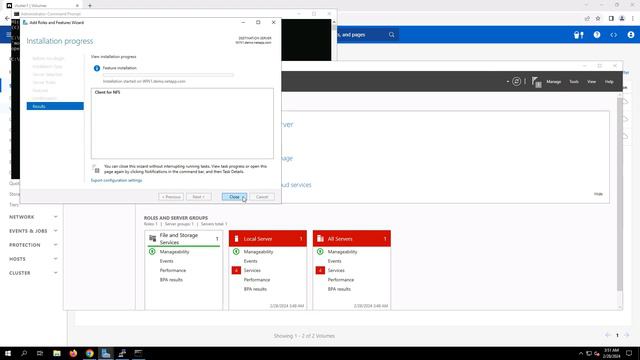Click the refresh icon in Server Manager
This screenshot has height=360, width=640.
tap(516, 82)
